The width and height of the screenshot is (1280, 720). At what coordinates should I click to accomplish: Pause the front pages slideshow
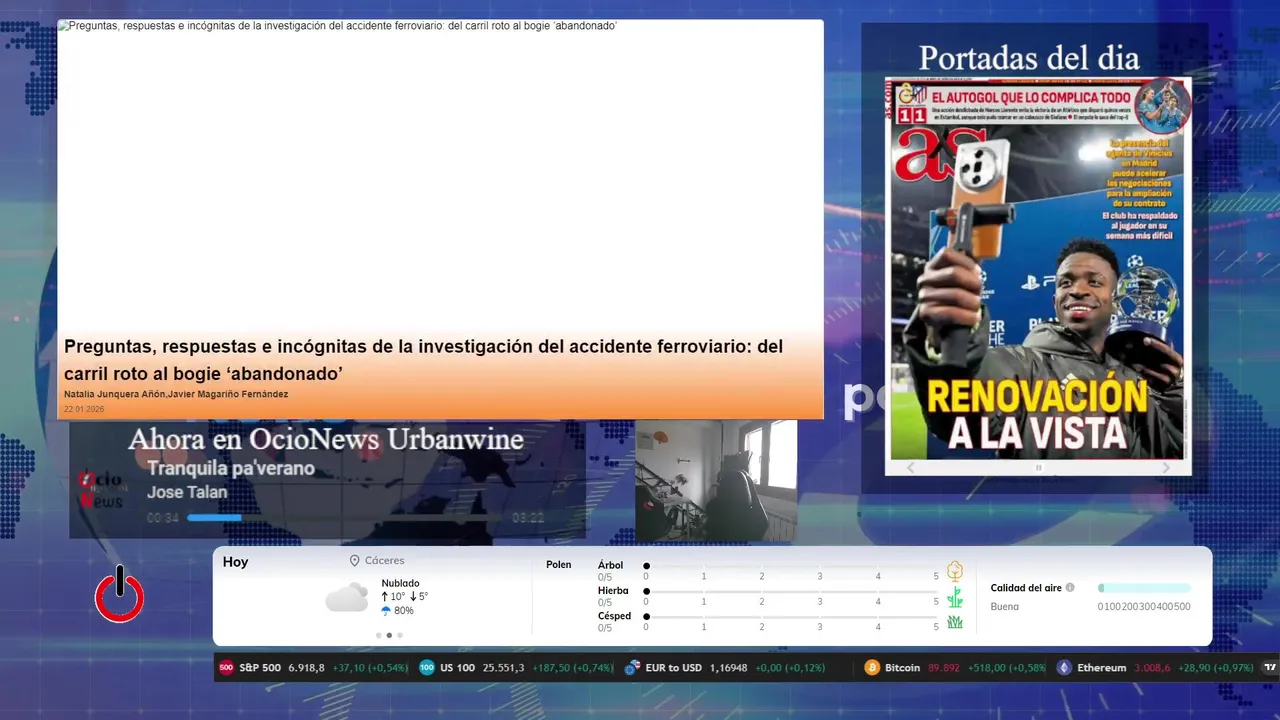point(1038,468)
